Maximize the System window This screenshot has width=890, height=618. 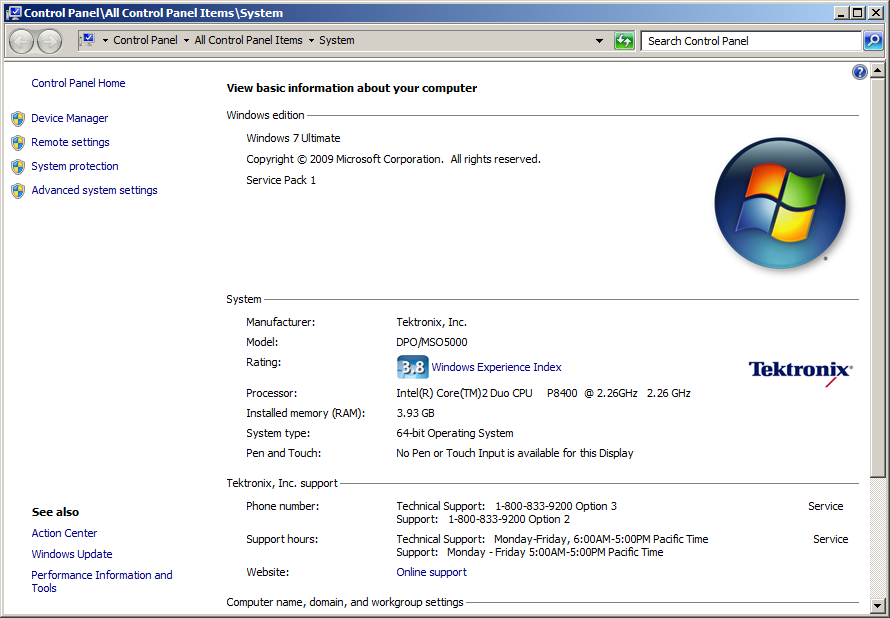tap(858, 12)
